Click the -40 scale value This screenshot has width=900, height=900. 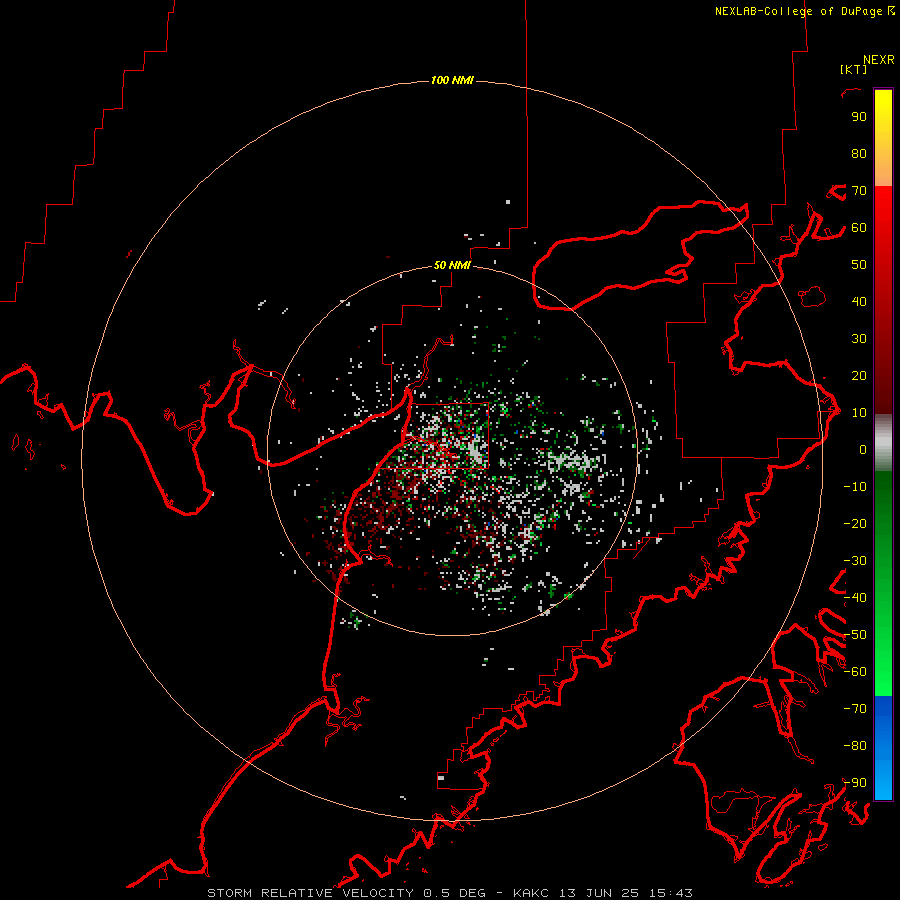pyautogui.click(x=855, y=598)
